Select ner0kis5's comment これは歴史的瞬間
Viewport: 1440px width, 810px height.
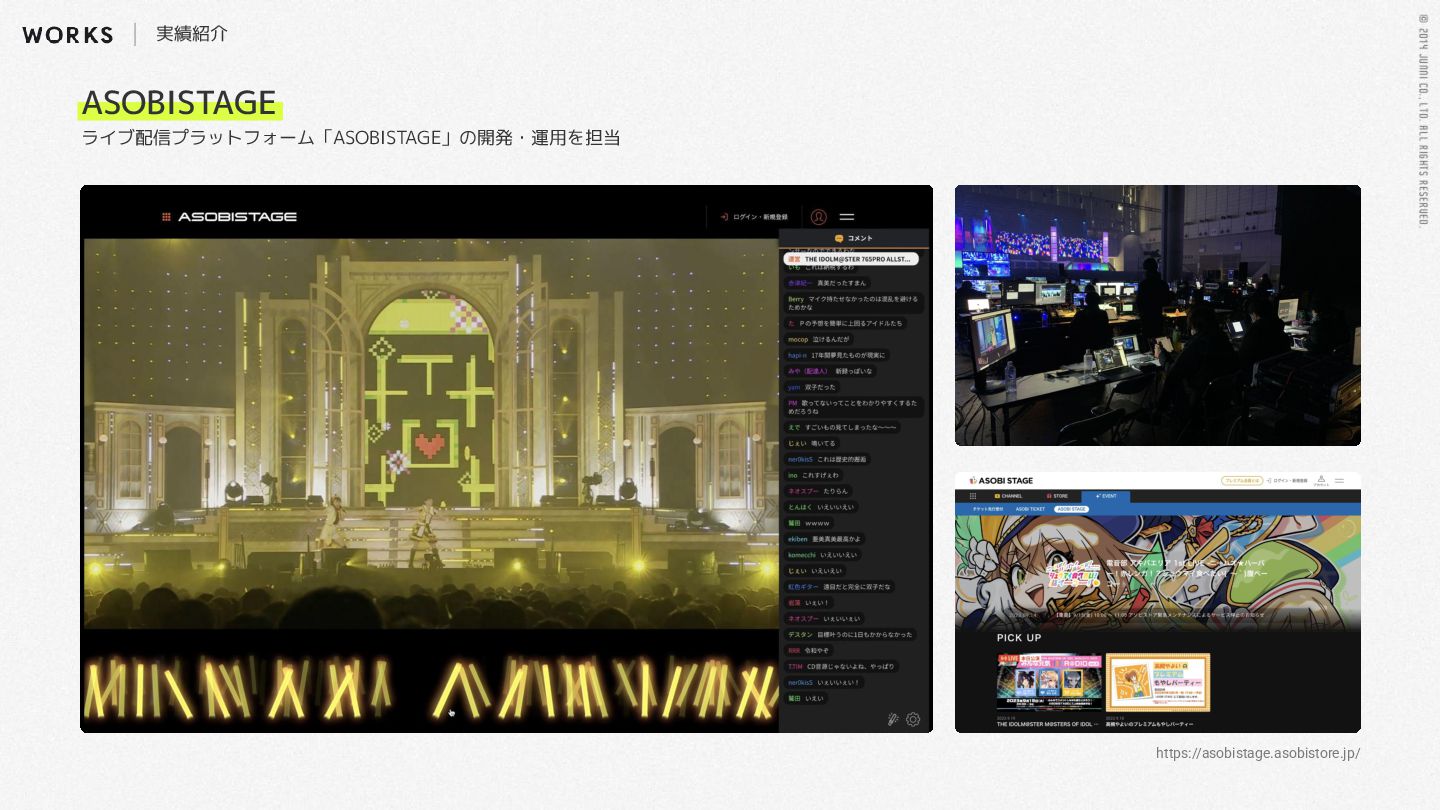click(827, 459)
